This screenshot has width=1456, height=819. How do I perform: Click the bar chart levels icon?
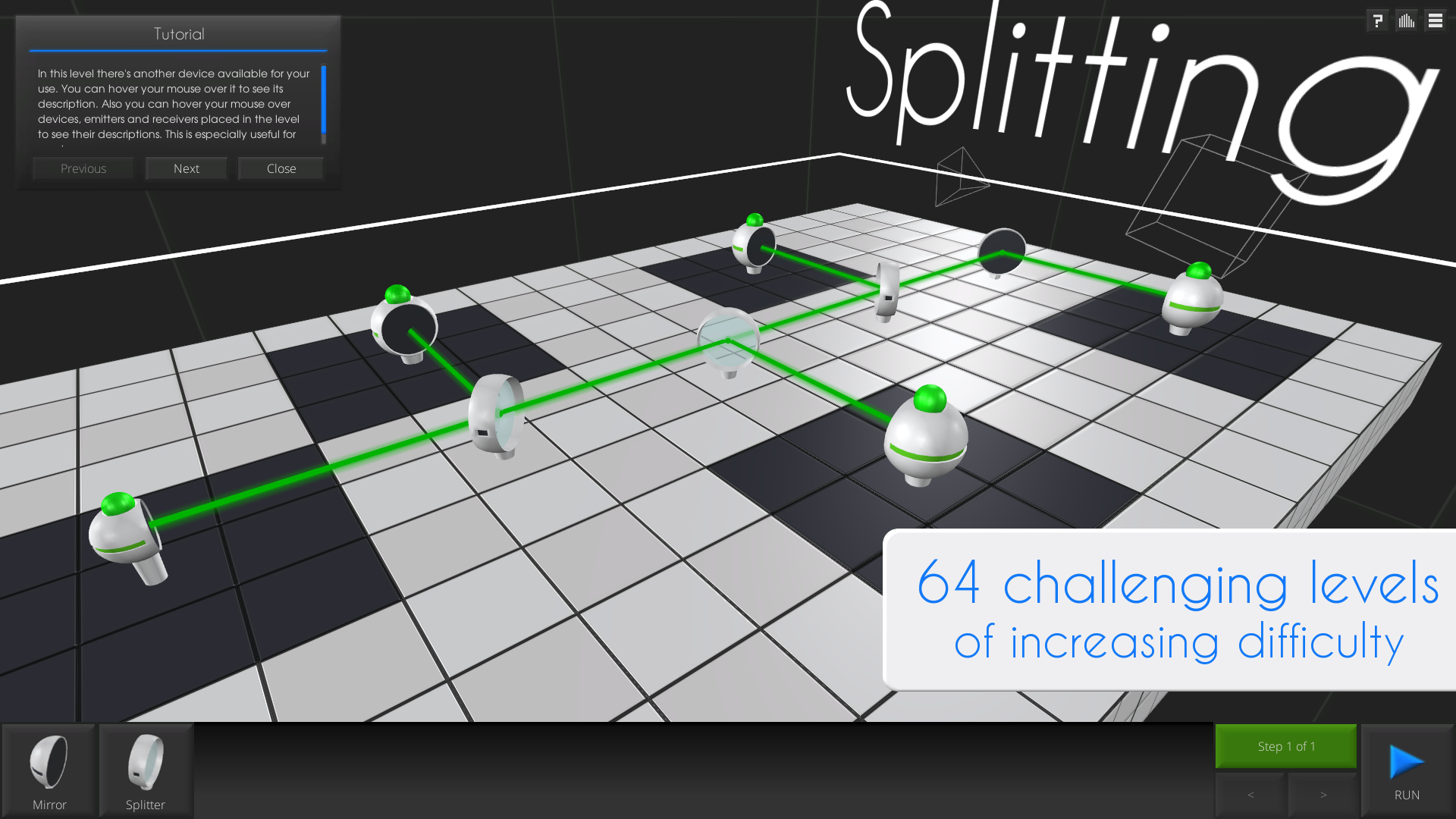[x=1407, y=19]
